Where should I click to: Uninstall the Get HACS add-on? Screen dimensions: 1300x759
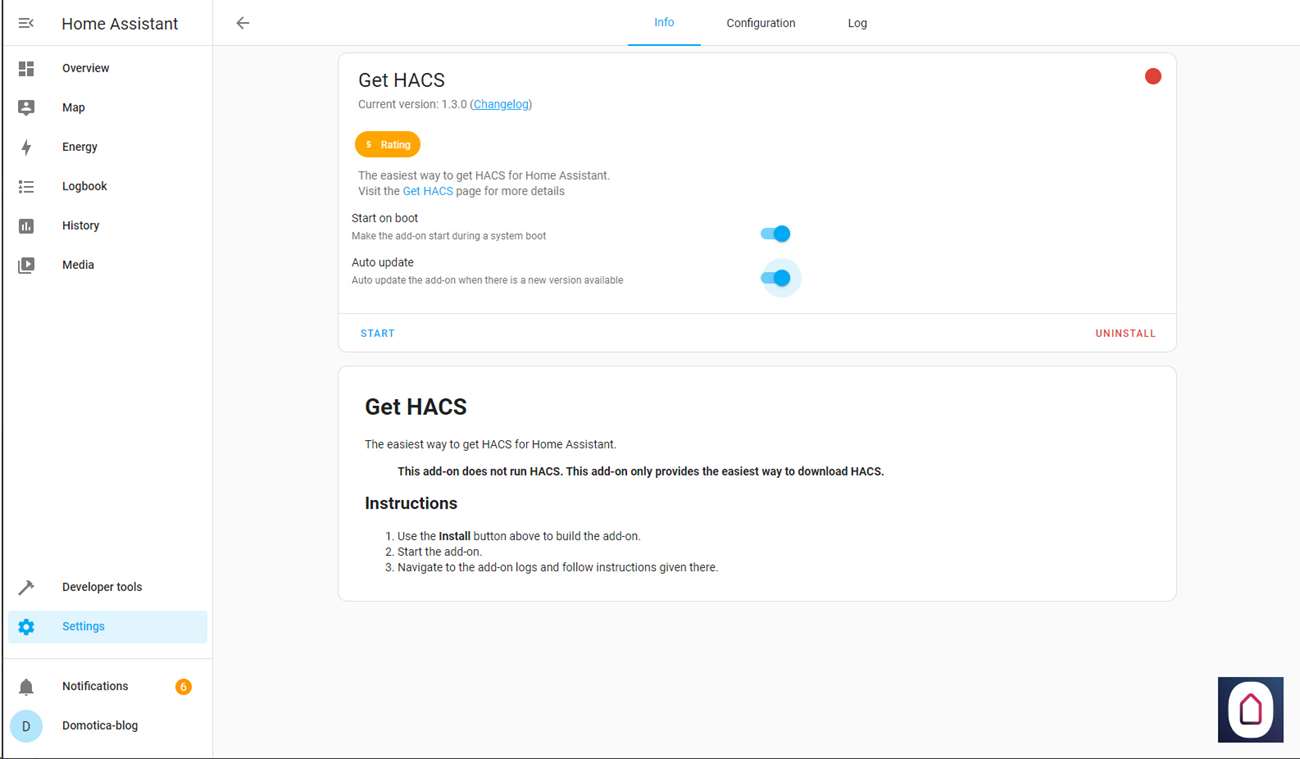(x=1125, y=333)
